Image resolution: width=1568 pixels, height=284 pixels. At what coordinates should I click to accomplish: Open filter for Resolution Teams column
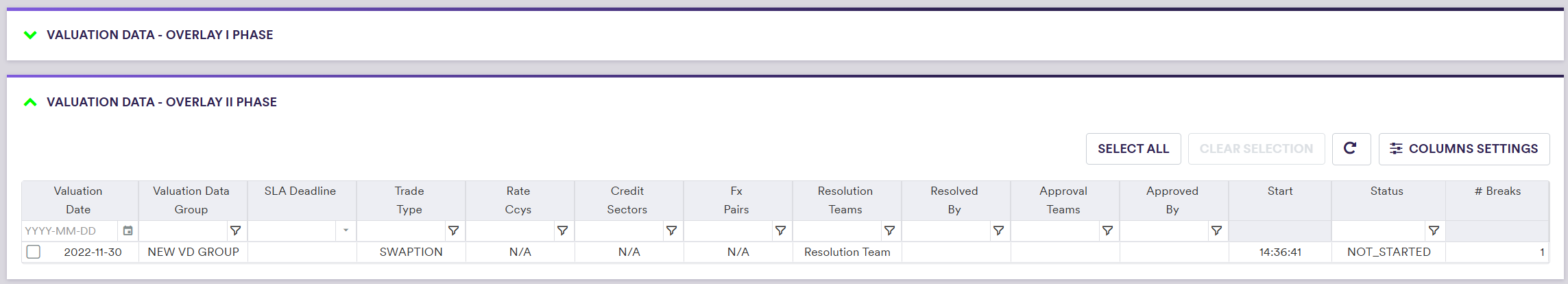pyautogui.click(x=889, y=231)
